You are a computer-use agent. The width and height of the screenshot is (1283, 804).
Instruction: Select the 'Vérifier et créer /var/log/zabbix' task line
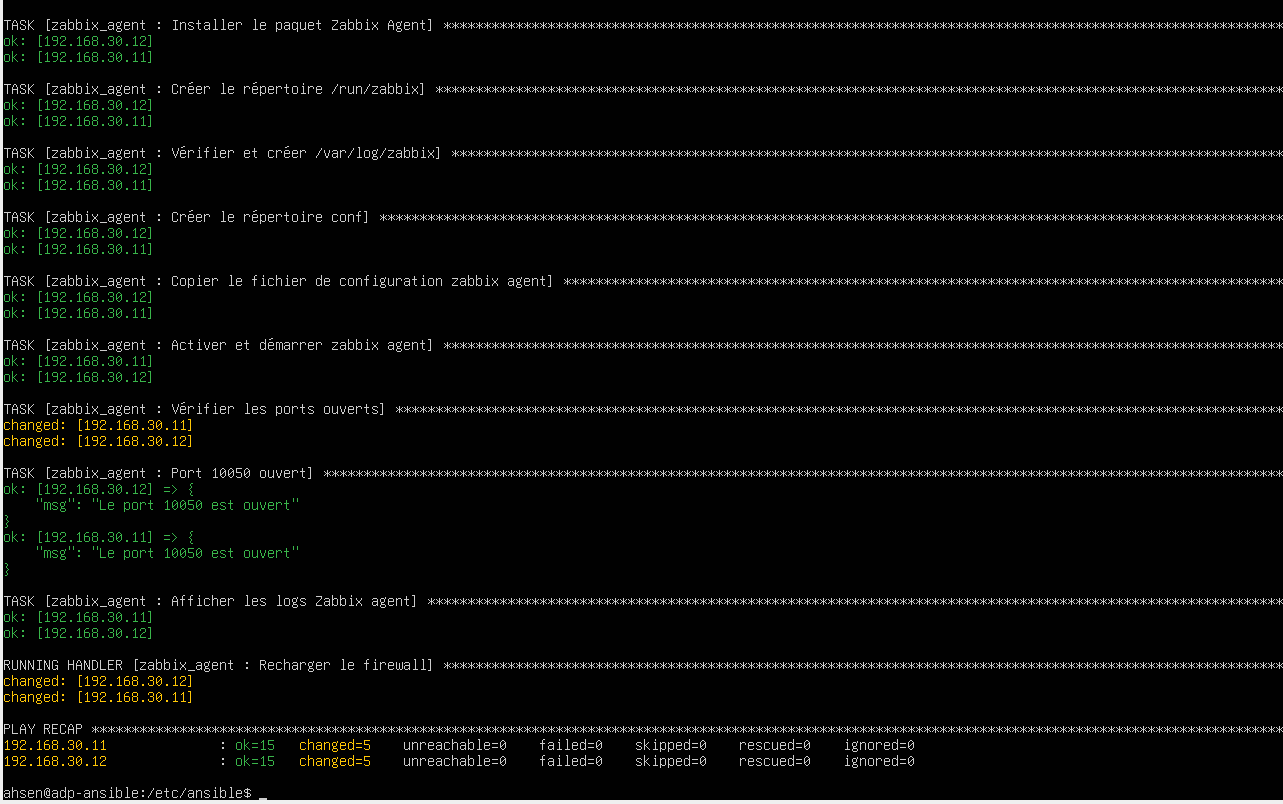pyautogui.click(x=222, y=153)
